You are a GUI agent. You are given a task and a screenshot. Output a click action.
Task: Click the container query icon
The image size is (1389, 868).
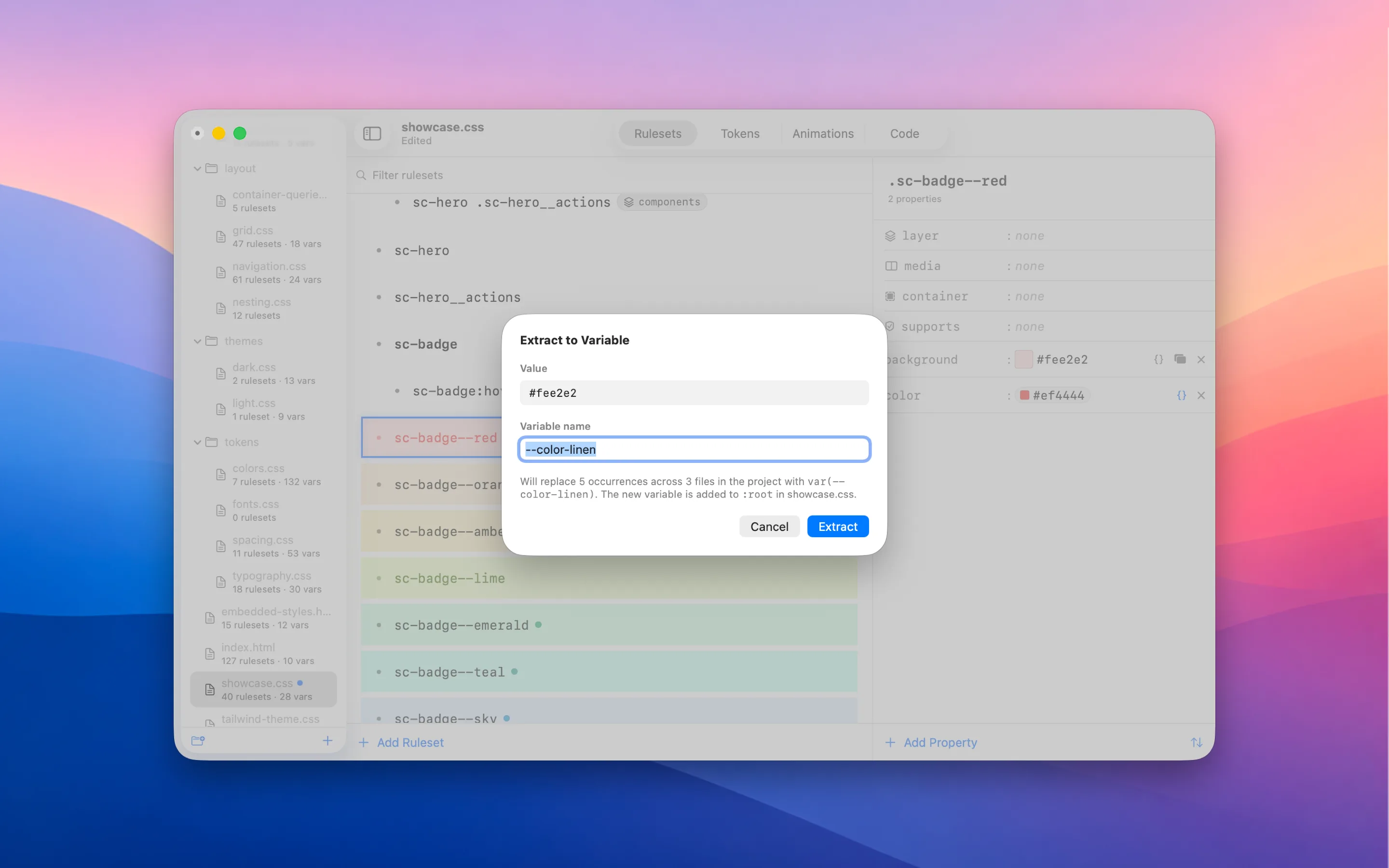[x=890, y=296]
